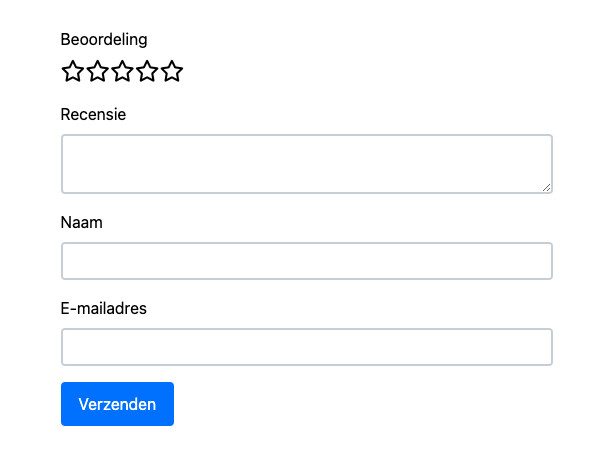
Task: Rate the lowest score with leftmost star
Action: (x=73, y=71)
